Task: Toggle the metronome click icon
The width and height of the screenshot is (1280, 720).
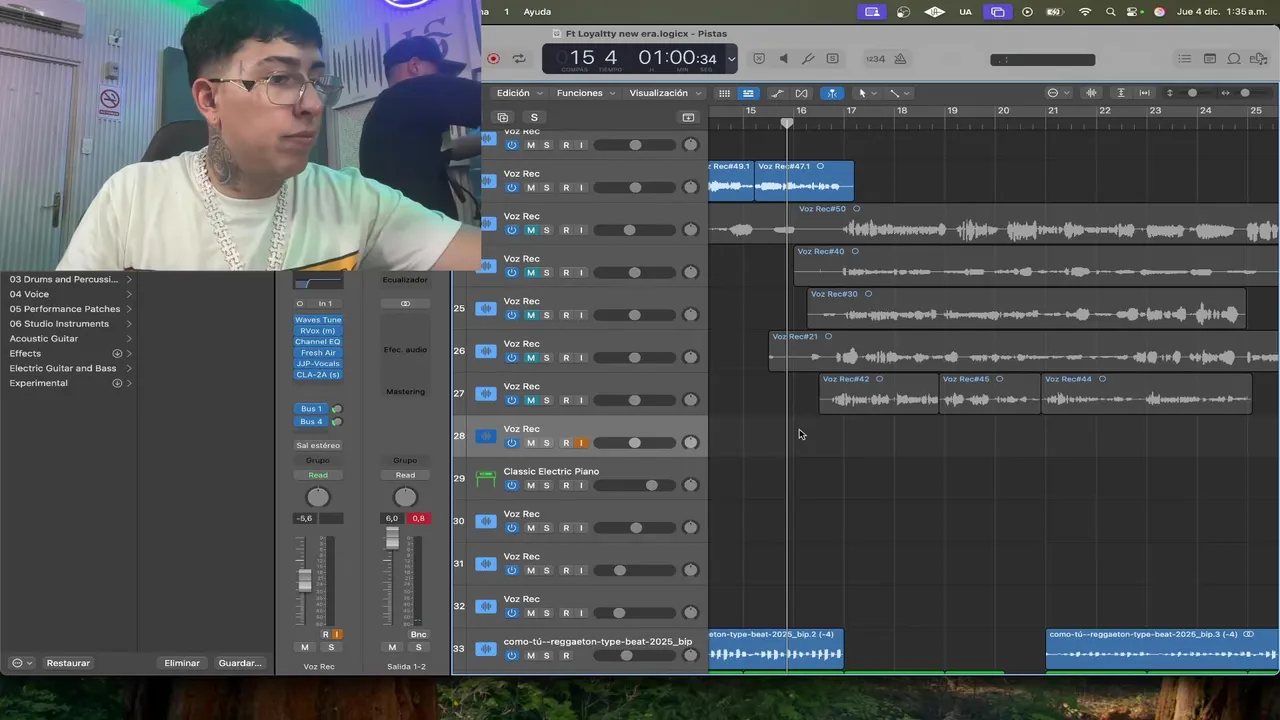Action: pyautogui.click(x=900, y=59)
